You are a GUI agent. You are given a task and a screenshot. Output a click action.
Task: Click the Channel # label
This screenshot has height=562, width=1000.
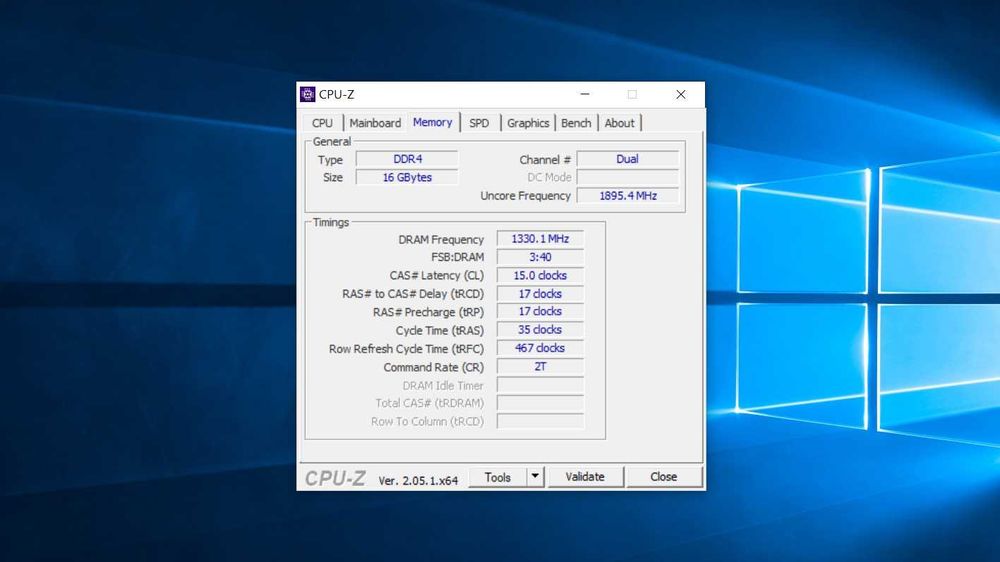coord(545,159)
